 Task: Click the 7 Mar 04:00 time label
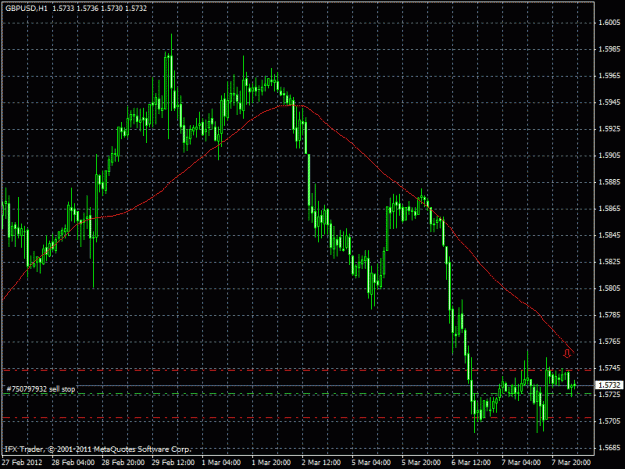(521, 462)
